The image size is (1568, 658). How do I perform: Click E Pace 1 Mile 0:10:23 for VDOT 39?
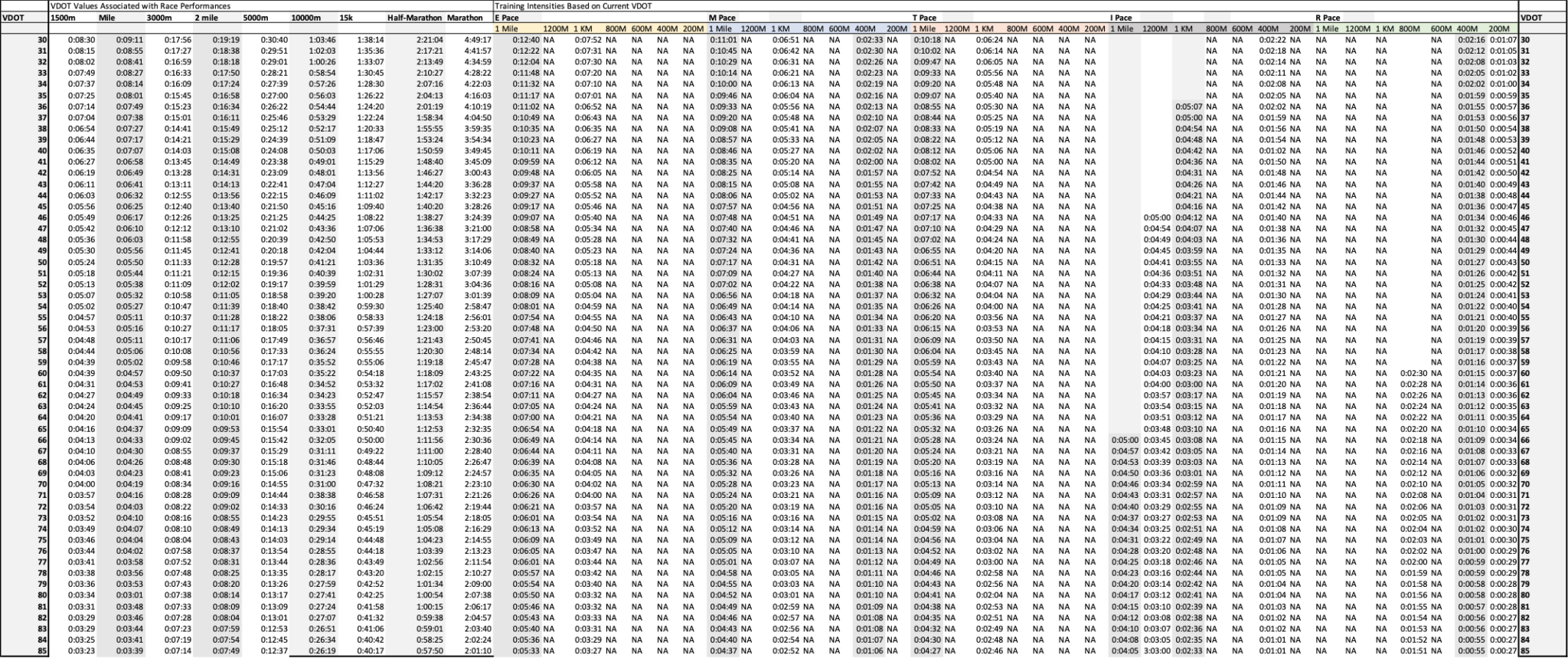[x=526, y=140]
